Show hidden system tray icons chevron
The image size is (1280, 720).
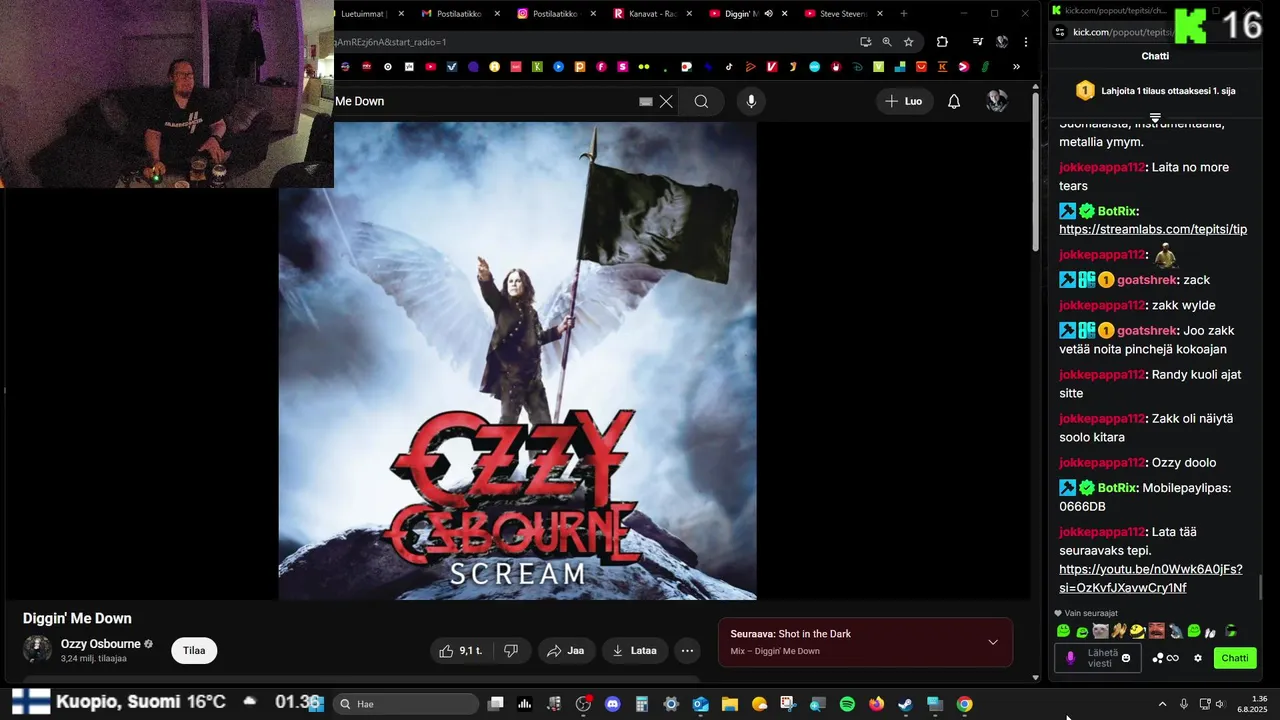1162,704
